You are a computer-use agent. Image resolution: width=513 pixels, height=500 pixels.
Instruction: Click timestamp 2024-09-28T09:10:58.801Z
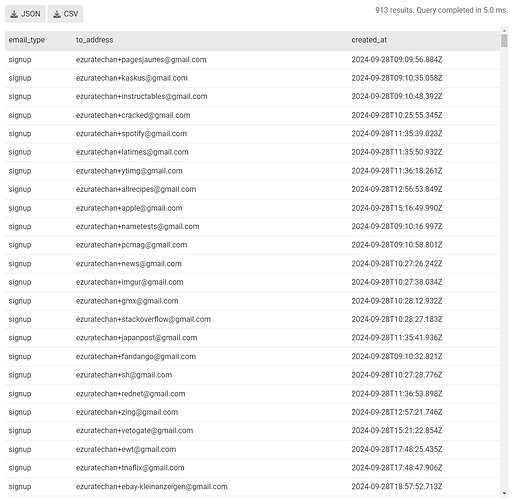click(397, 245)
